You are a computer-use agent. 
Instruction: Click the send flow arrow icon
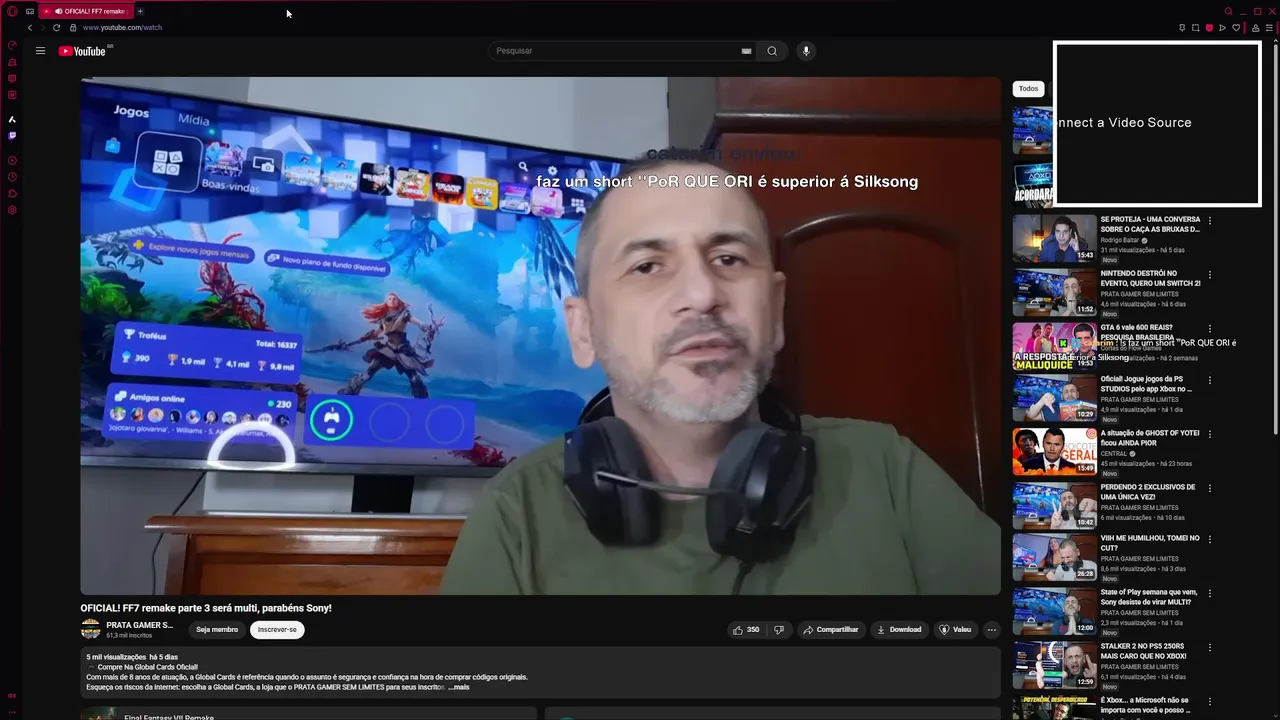(x=1222, y=27)
